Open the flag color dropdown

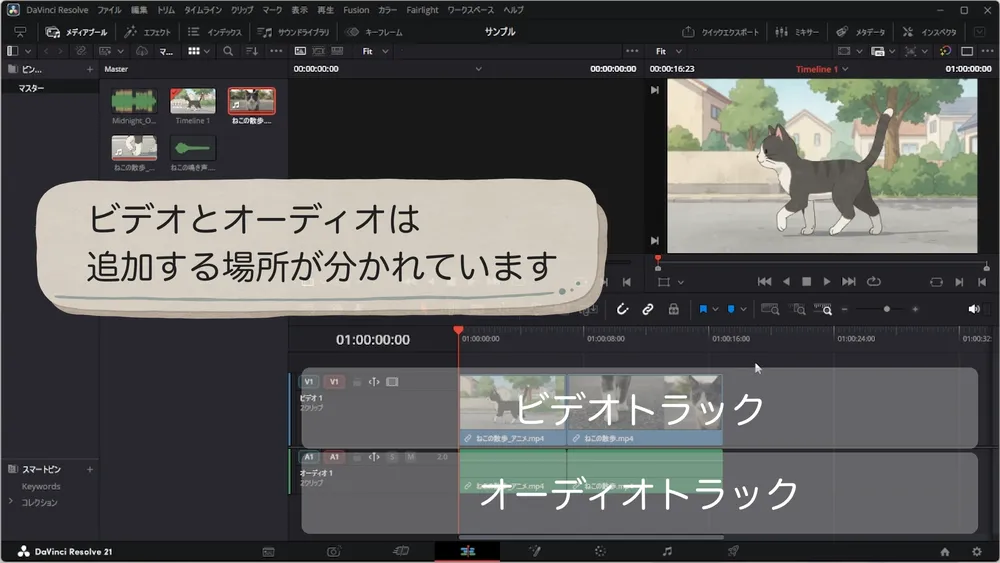(x=716, y=309)
